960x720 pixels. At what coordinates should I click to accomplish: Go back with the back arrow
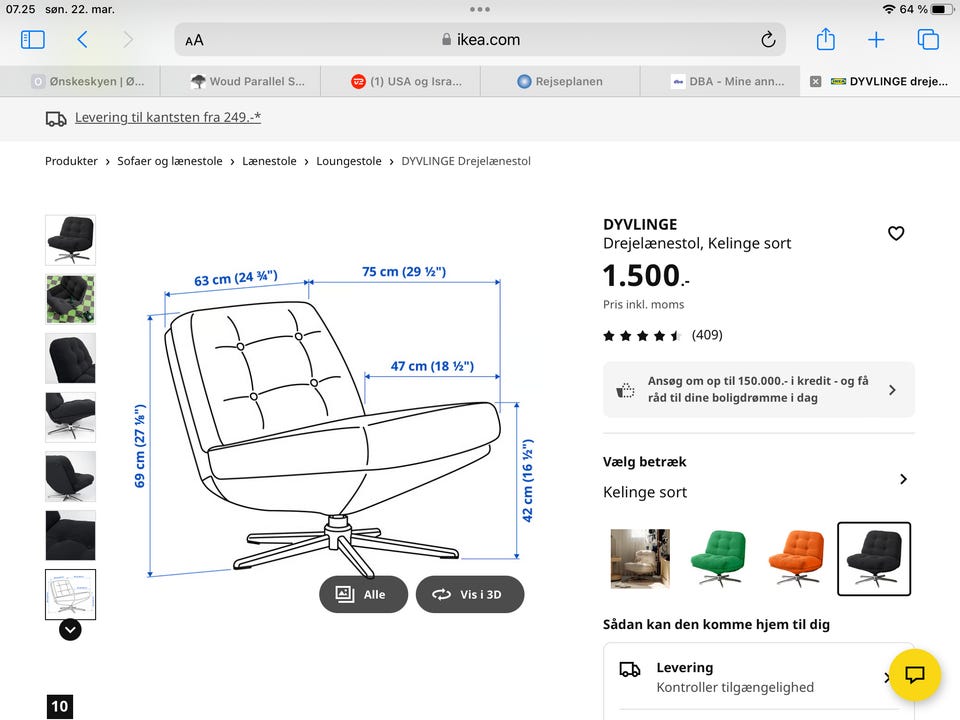[x=82, y=40]
